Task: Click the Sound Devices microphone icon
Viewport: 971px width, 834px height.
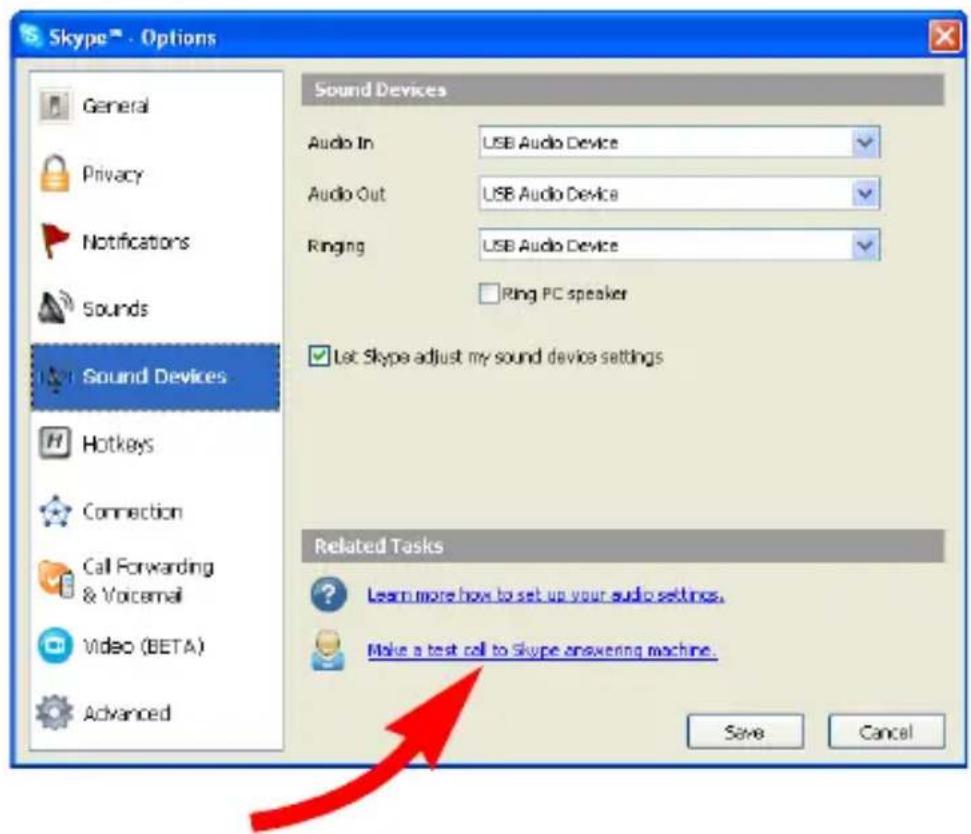Action: pyautogui.click(x=56, y=377)
